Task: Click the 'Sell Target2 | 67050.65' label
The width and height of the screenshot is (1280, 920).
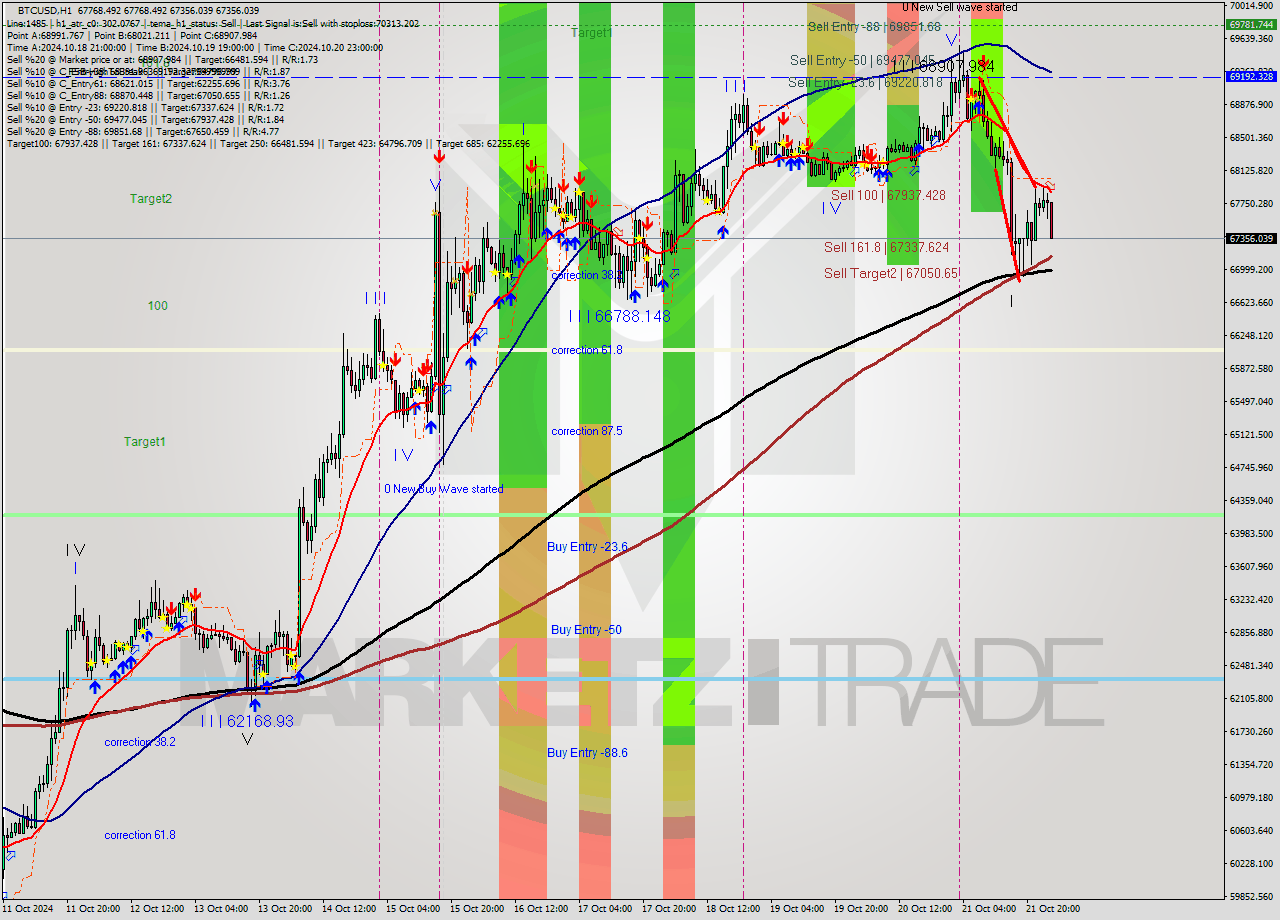Action: pos(892,273)
